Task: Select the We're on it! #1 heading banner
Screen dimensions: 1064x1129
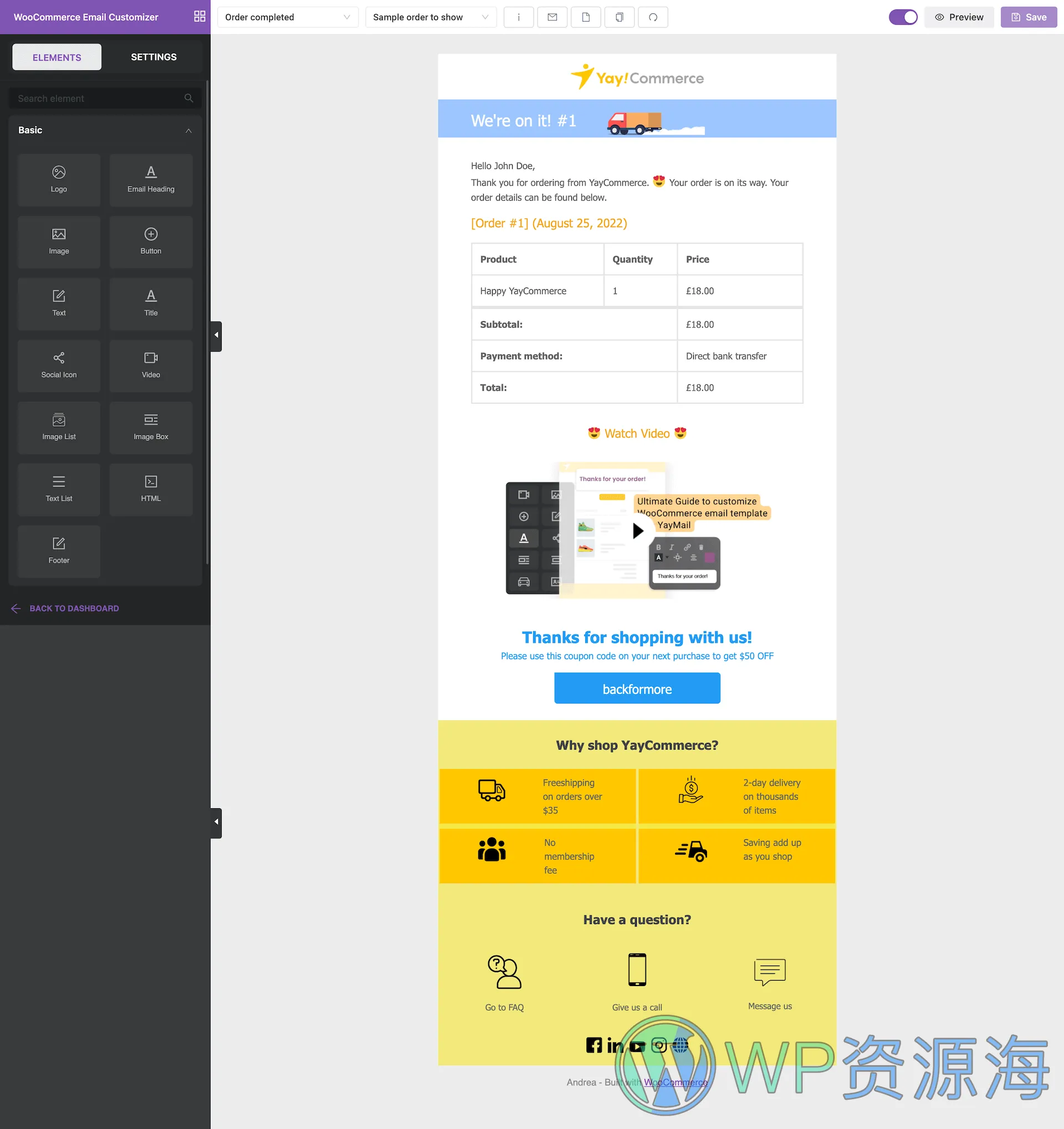Action: point(637,119)
